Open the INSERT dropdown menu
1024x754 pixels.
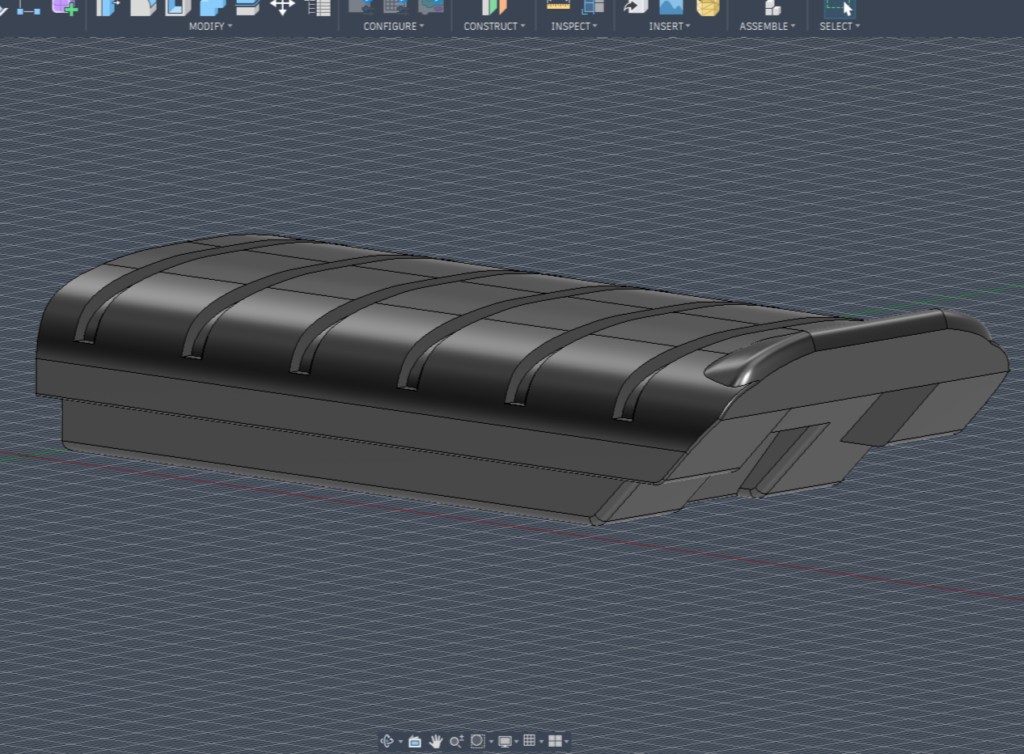669,26
